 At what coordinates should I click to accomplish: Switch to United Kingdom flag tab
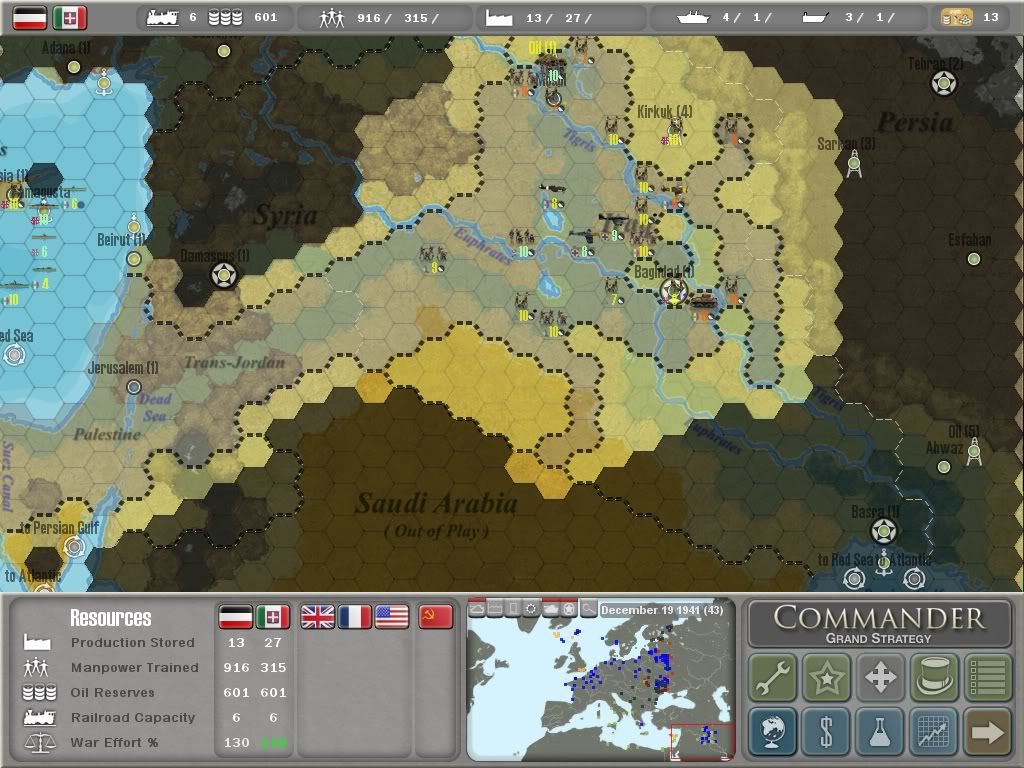coord(317,616)
